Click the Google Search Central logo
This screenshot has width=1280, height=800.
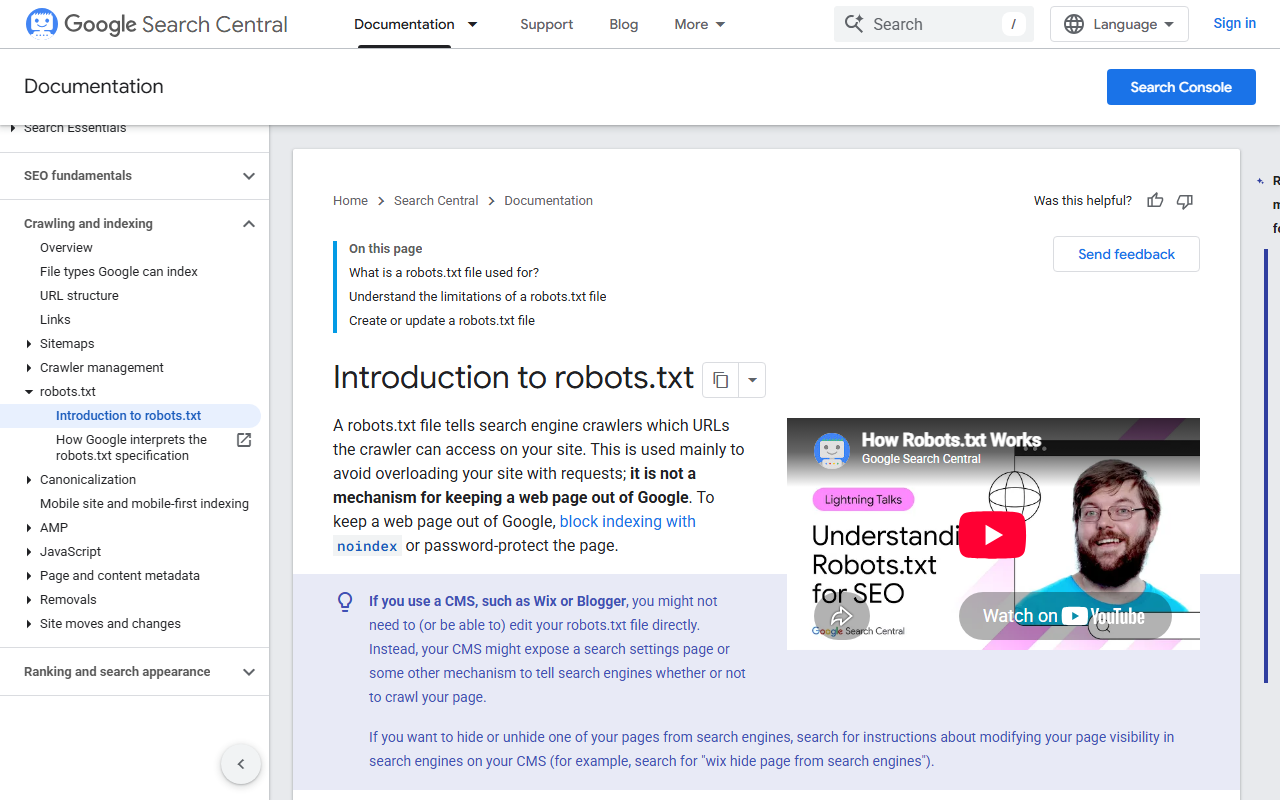156,24
